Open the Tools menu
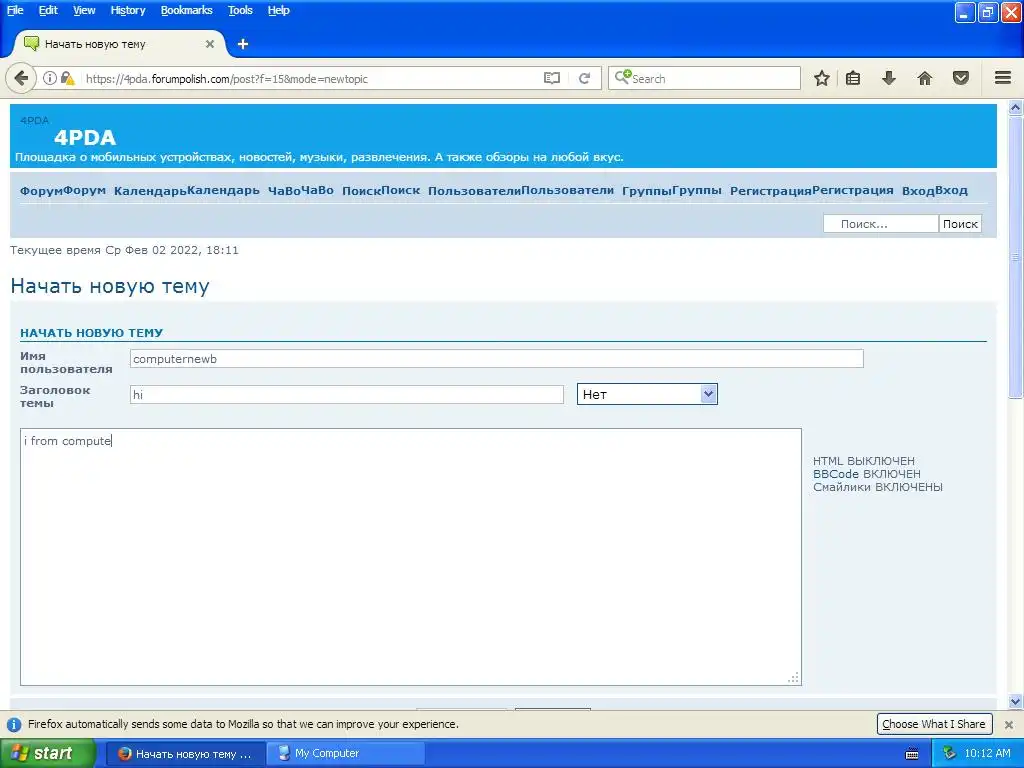Screen dimensions: 1024x768 click(240, 10)
